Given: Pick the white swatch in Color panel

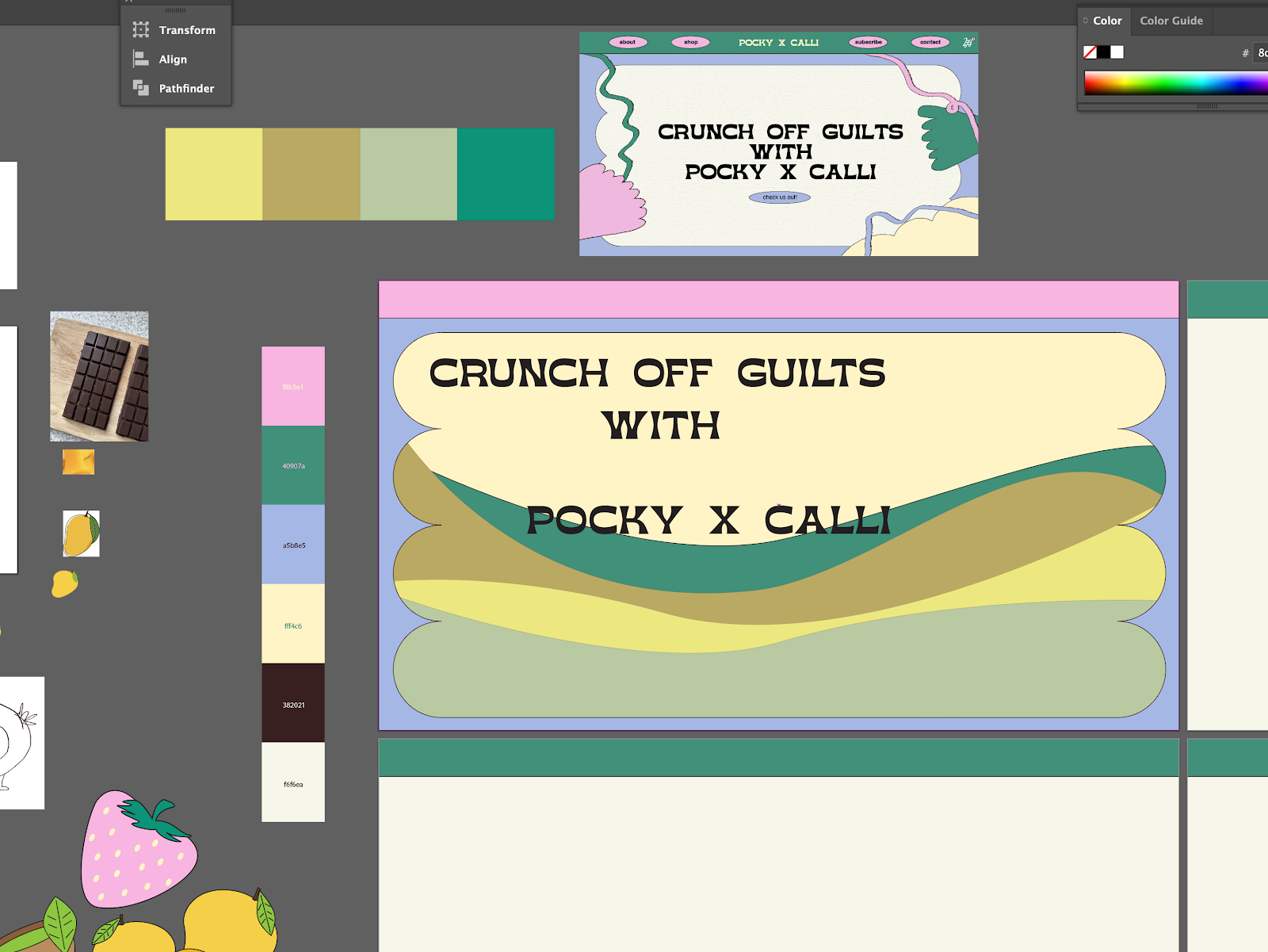Looking at the screenshot, I should 1117,52.
